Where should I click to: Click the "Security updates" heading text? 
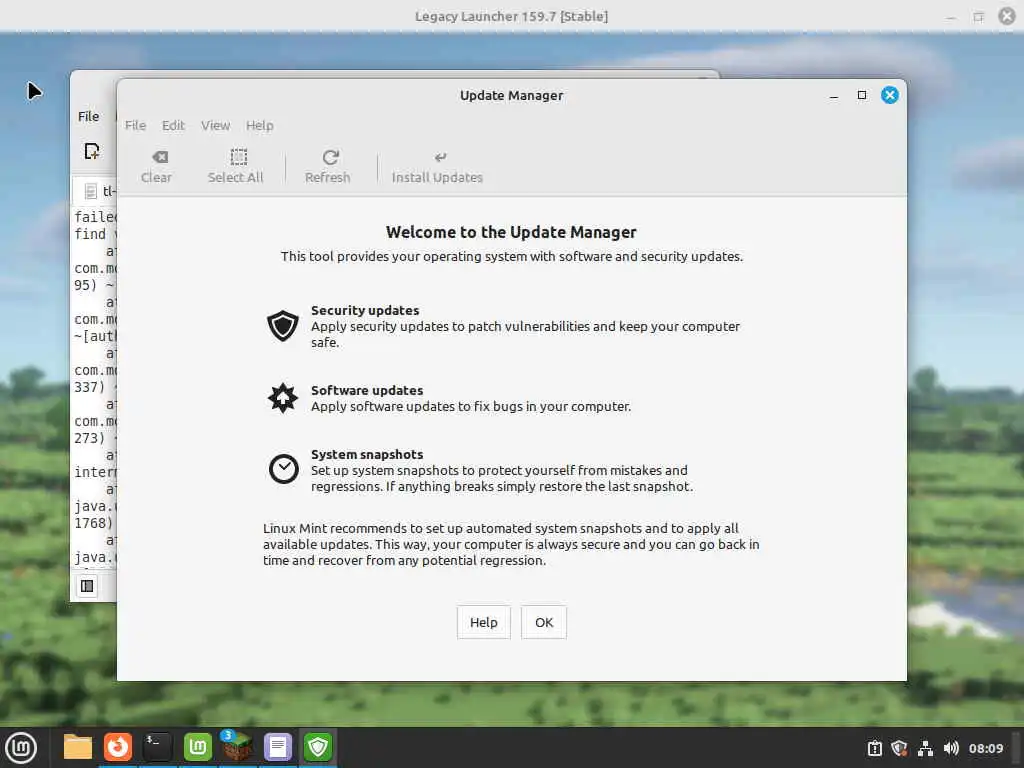[365, 310]
